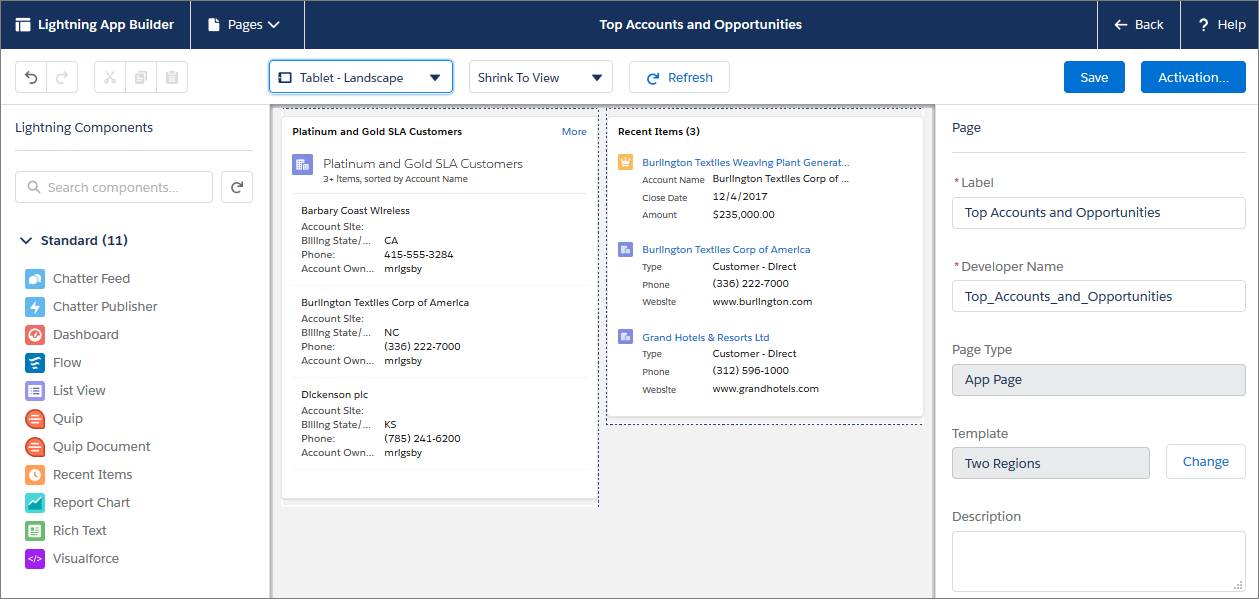Screen dimensions: 1259x599
Task: Click the $235,000.00 amount value
Action: 743,215
